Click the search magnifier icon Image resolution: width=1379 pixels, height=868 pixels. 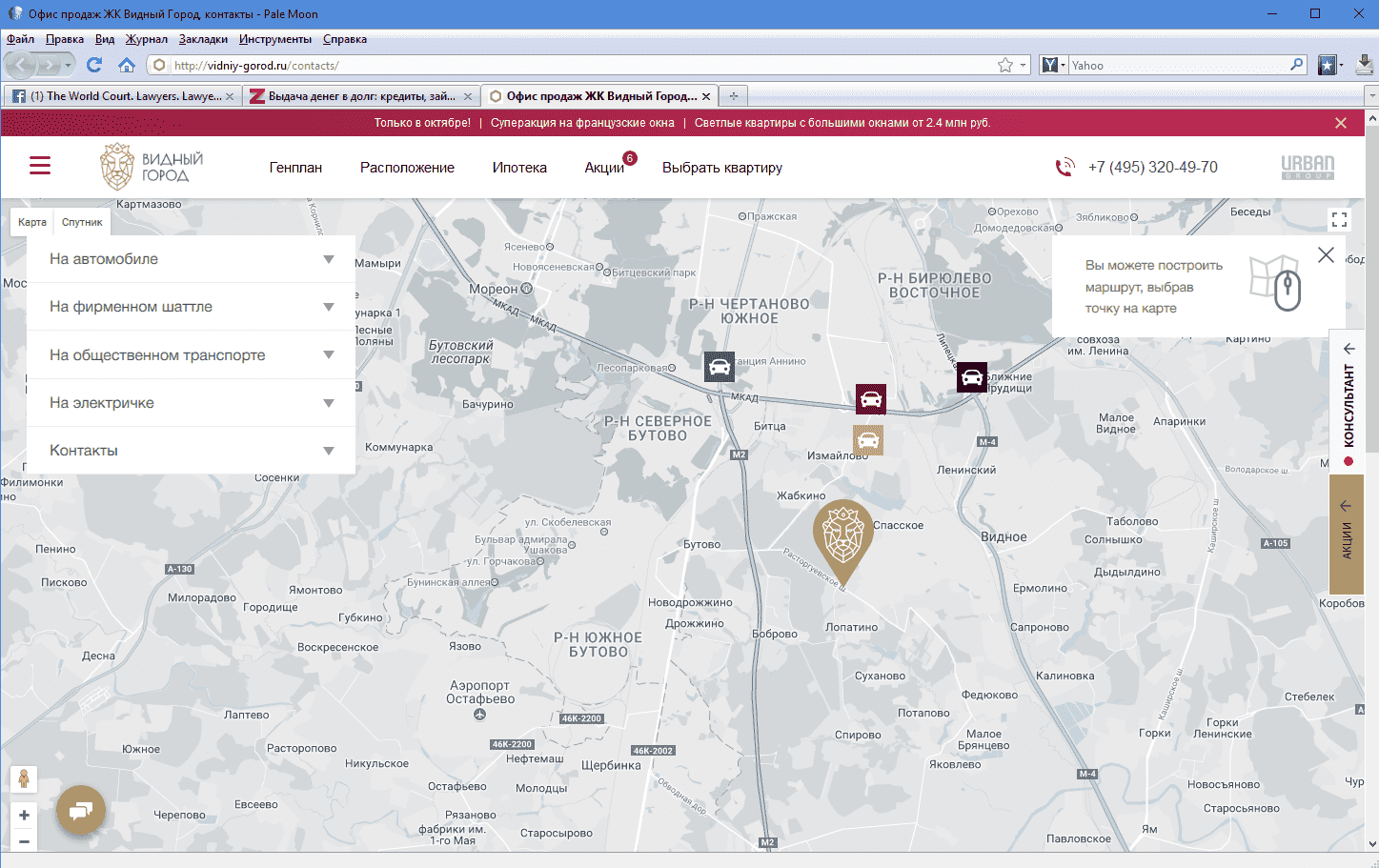coord(1297,65)
